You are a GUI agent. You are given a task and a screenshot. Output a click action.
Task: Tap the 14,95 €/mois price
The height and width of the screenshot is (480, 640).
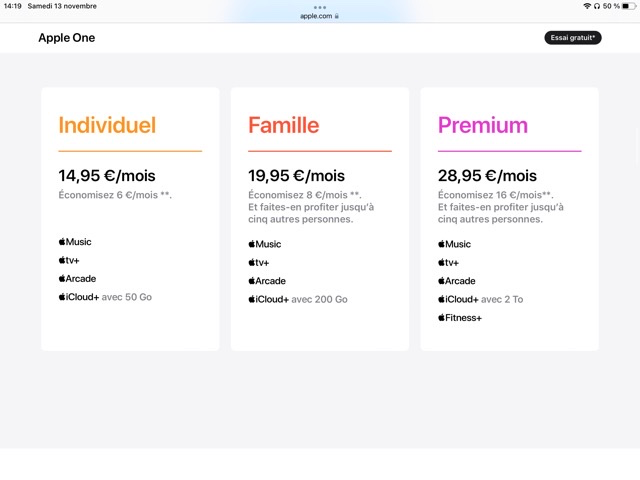107,176
